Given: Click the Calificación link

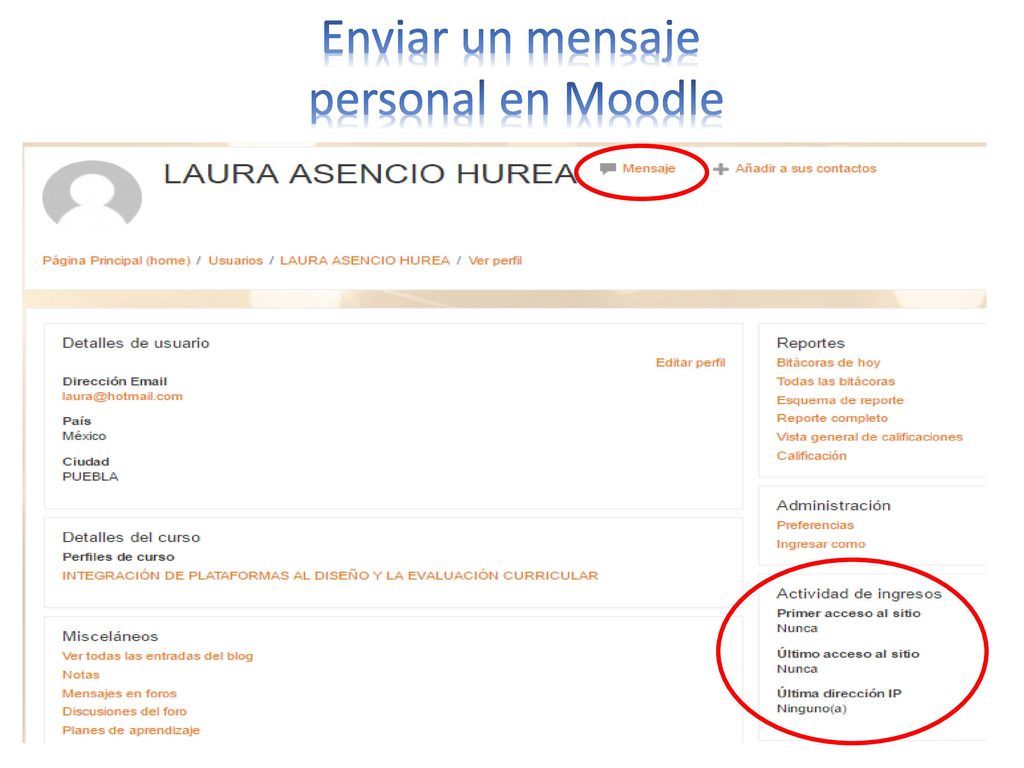Looking at the screenshot, I should point(811,456).
